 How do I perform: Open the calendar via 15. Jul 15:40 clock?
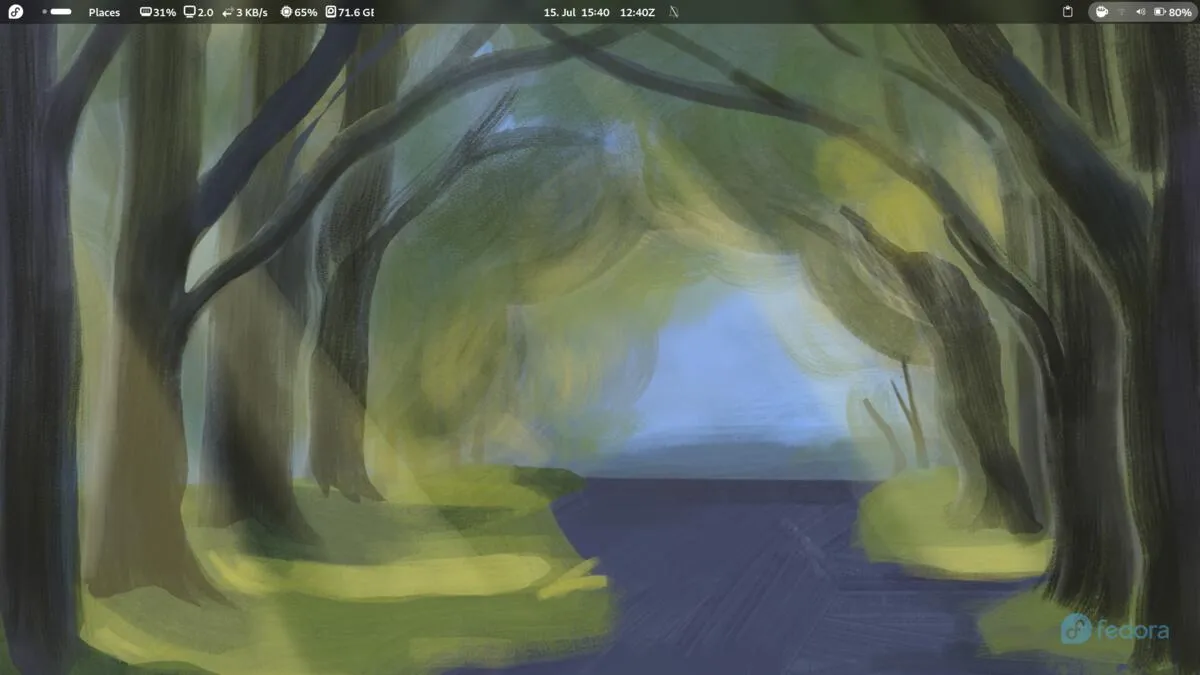576,12
